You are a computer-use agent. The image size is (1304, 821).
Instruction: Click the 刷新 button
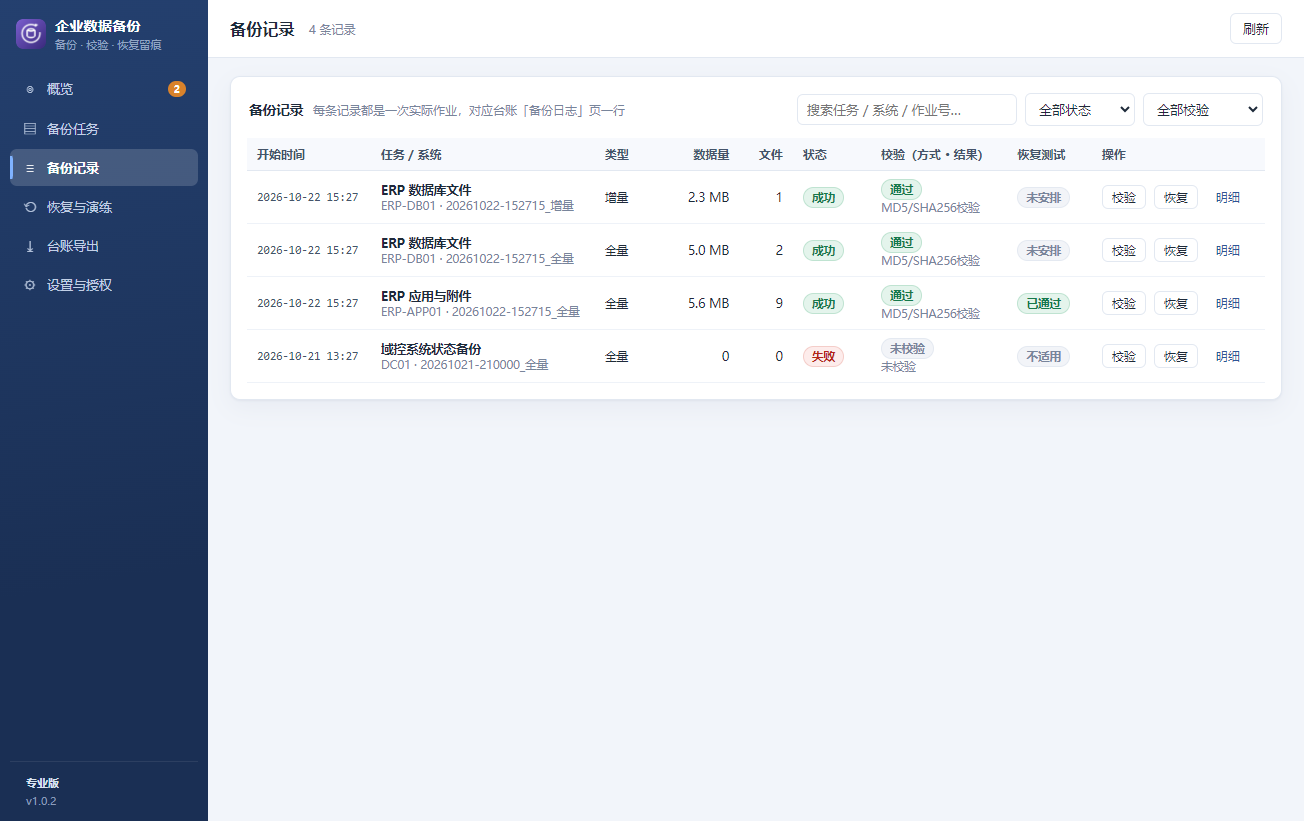click(x=1256, y=29)
